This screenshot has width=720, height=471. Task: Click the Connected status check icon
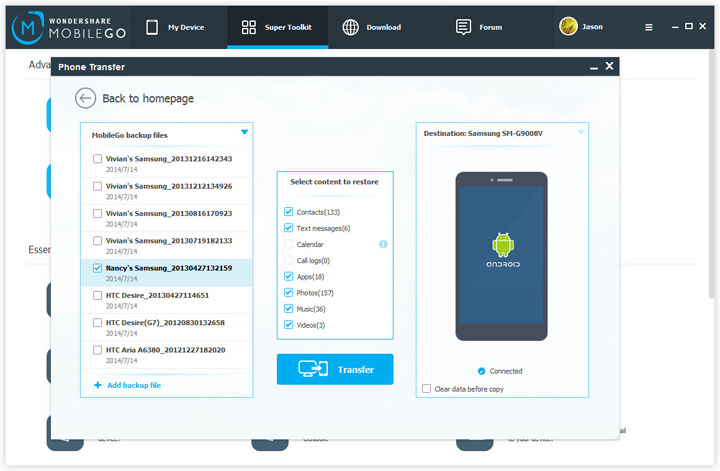(x=481, y=371)
